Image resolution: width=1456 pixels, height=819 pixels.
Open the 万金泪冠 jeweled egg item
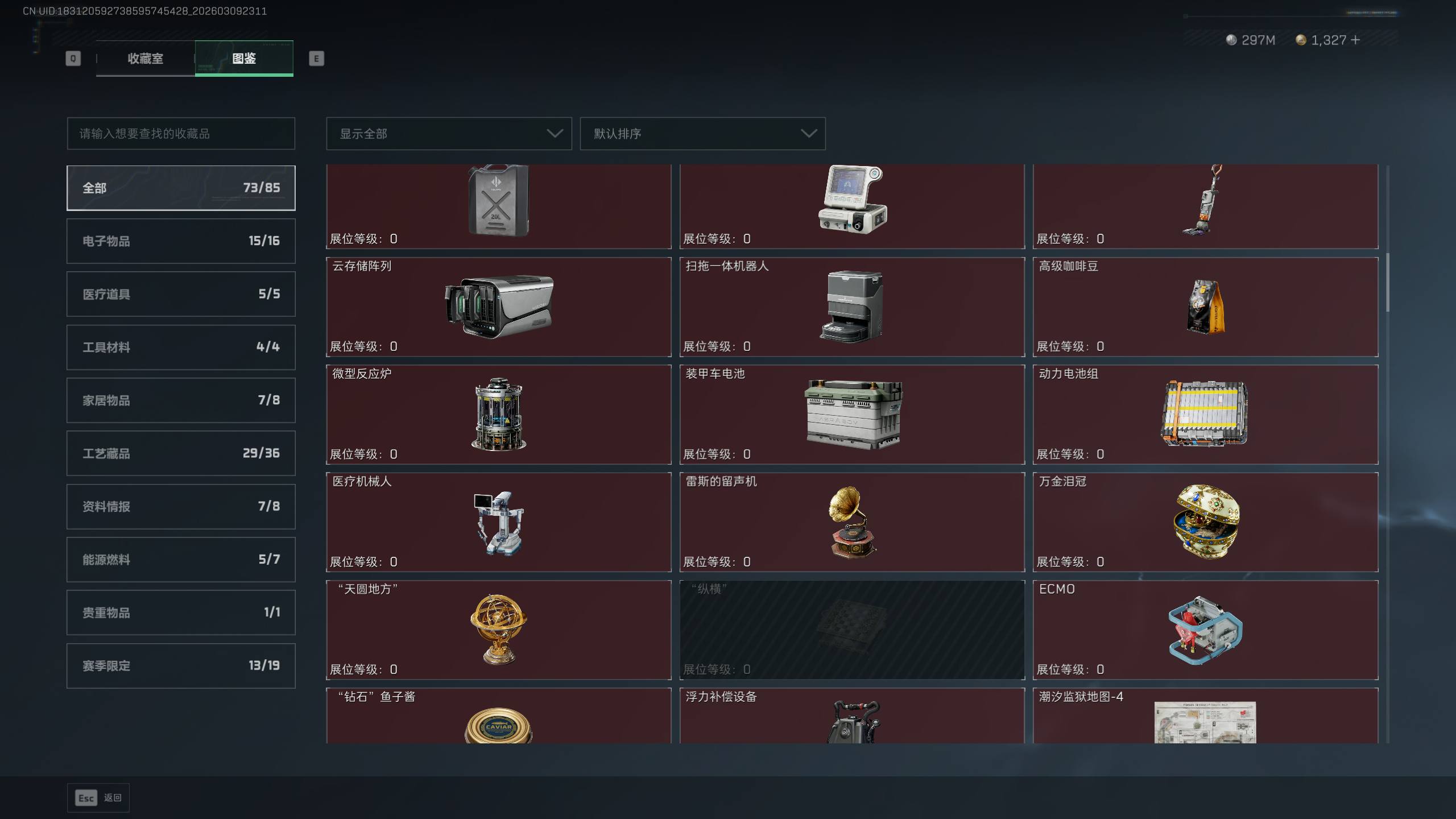pos(1206,522)
